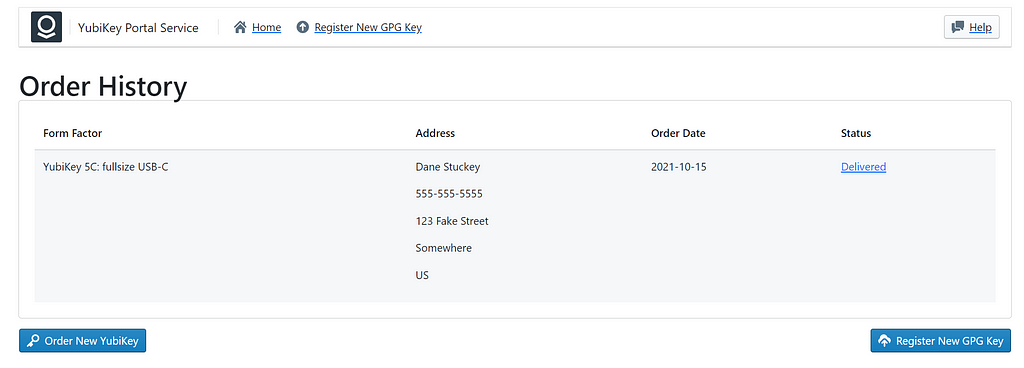Open the Help button
1024x368 pixels.
point(972,27)
